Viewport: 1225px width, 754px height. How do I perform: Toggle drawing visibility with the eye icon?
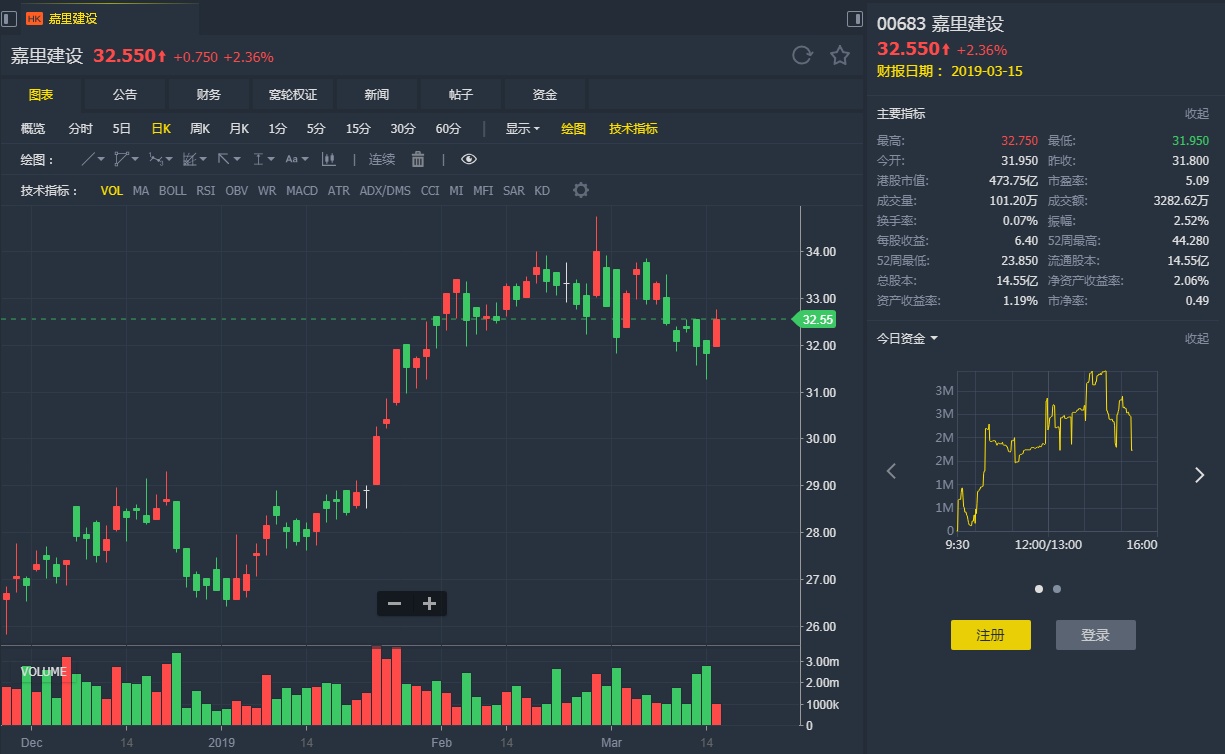[x=469, y=159]
